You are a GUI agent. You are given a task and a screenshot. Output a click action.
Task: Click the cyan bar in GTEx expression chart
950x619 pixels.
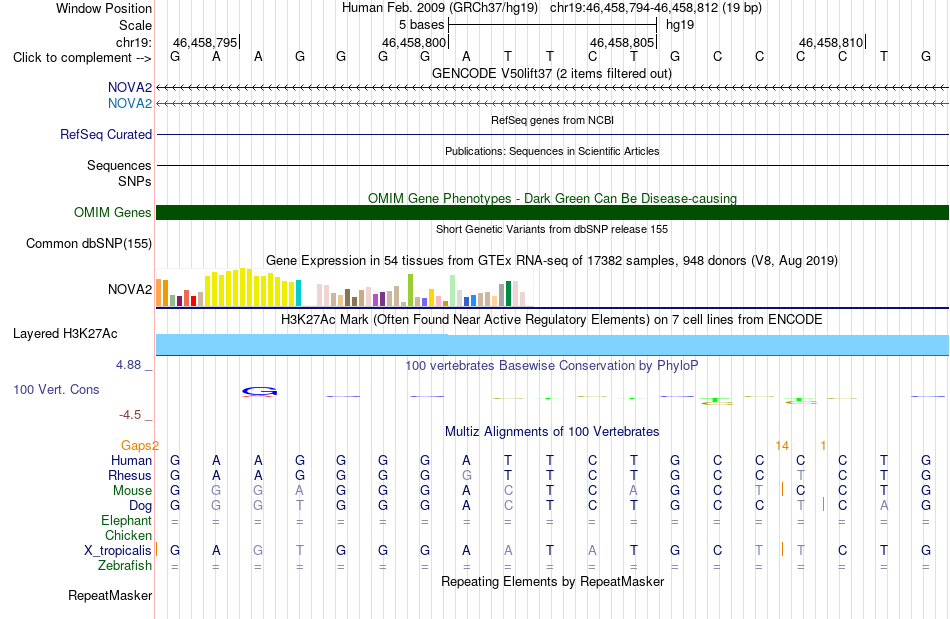pyautogui.click(x=298, y=293)
